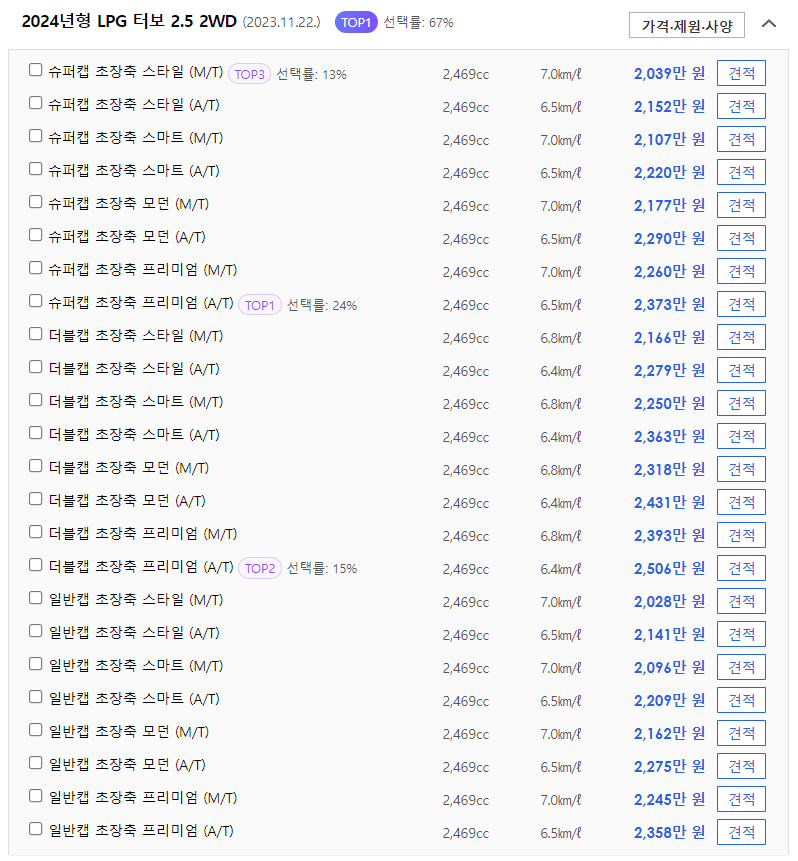Click the 2,506만 원 price
The width and height of the screenshot is (798, 861).
[x=669, y=568]
